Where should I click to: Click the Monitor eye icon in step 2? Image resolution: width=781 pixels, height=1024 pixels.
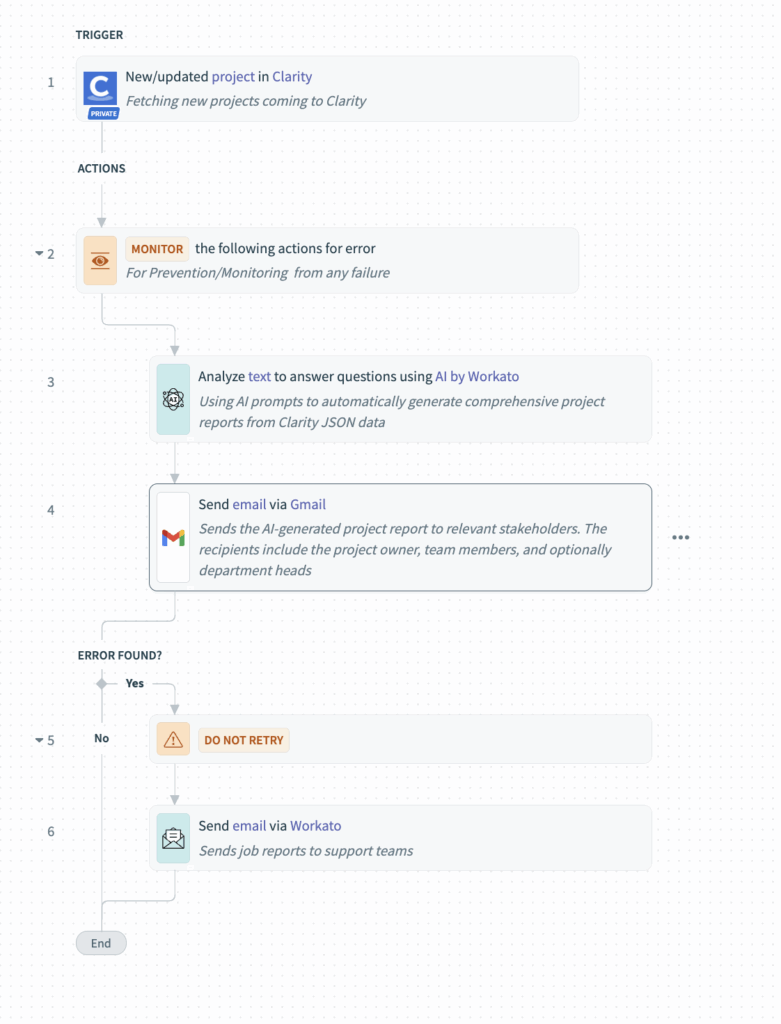click(100, 260)
